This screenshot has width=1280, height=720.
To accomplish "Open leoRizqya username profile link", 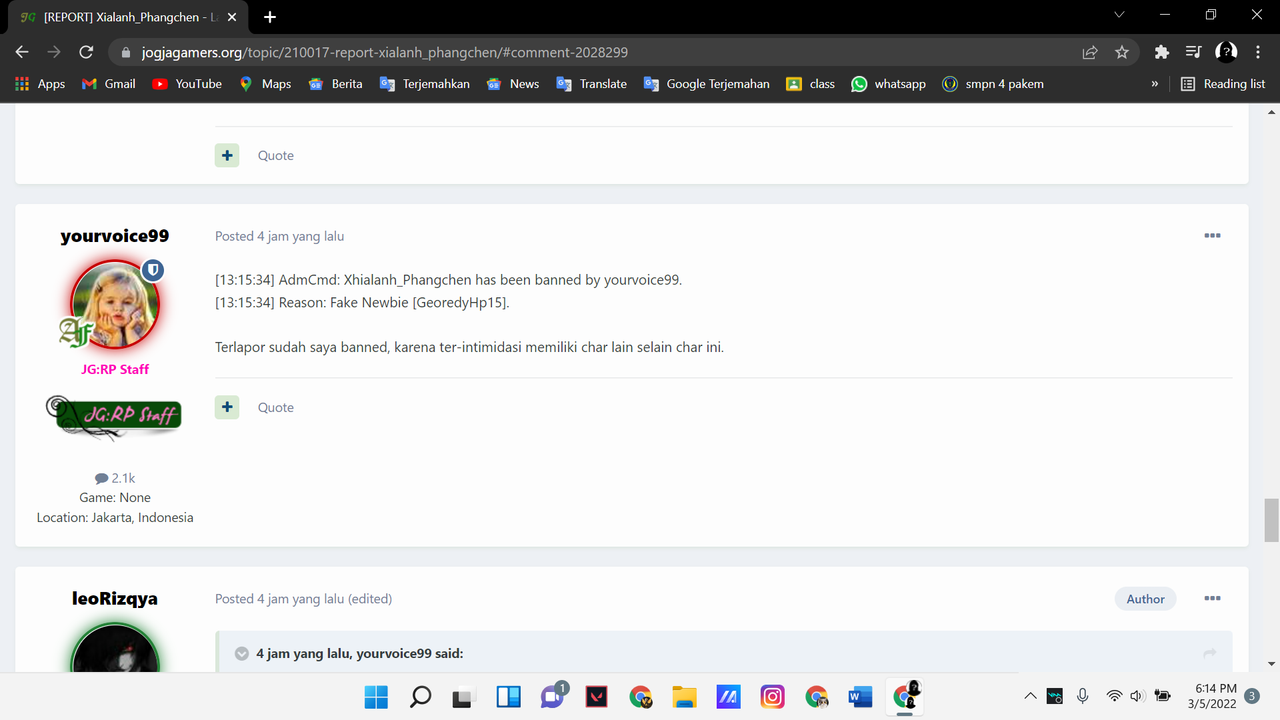I will click(x=115, y=599).
